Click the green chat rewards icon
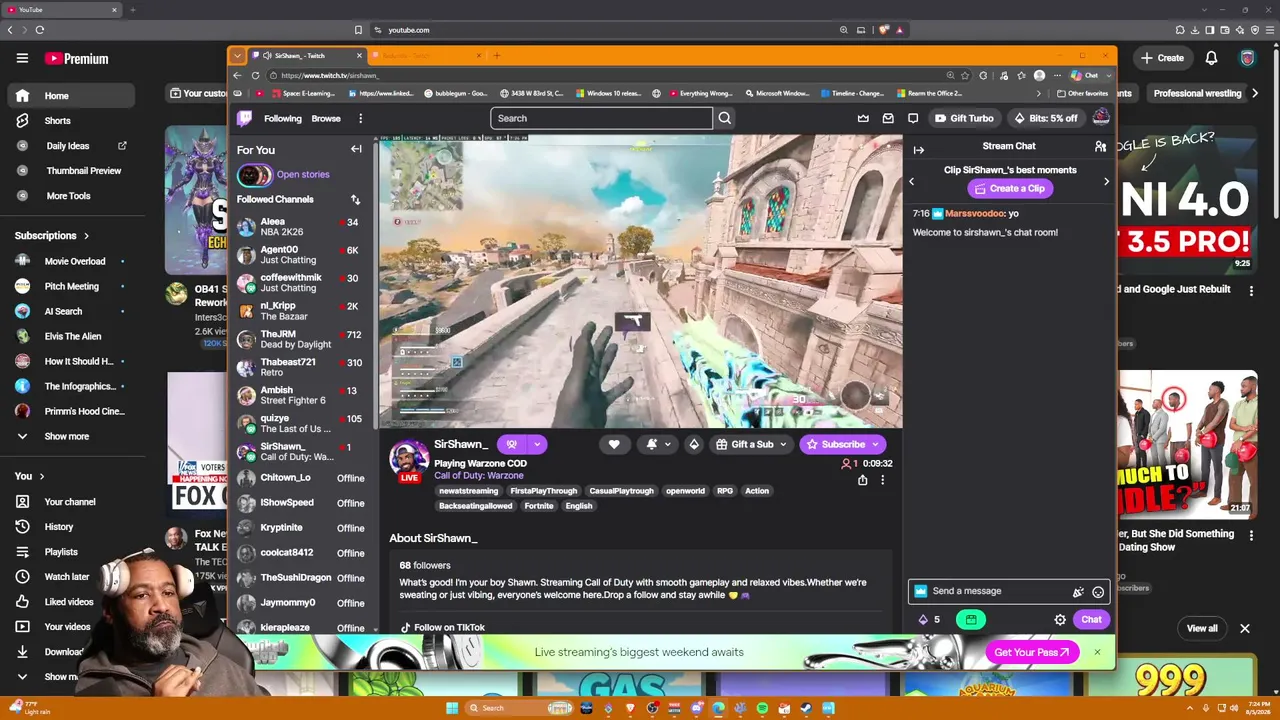 pos(971,620)
